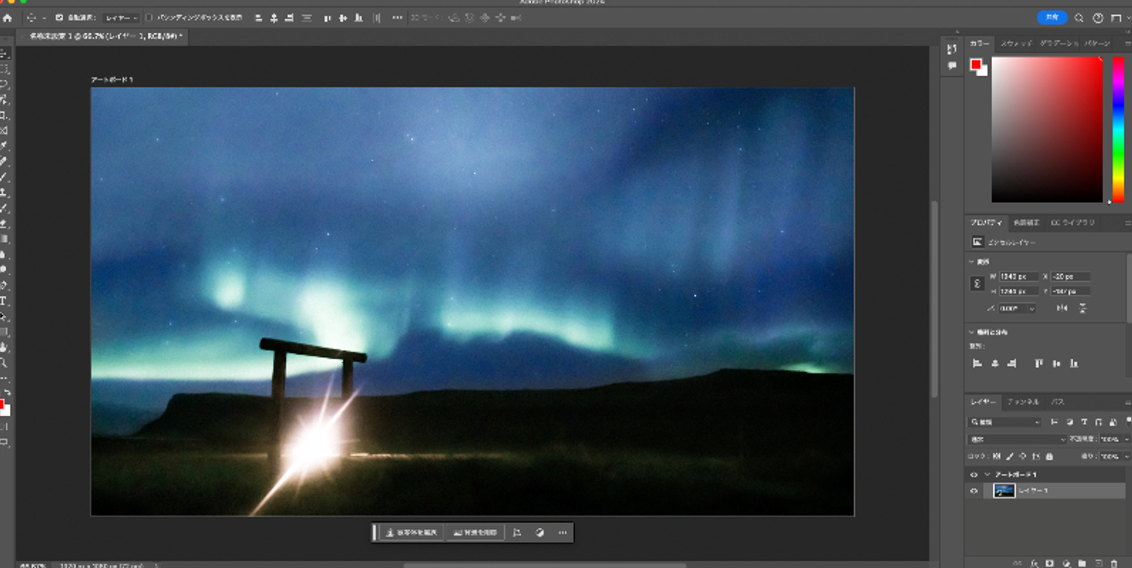The width and height of the screenshot is (1132, 568).
Task: Click the Home icon in options bar
Action: [8, 18]
